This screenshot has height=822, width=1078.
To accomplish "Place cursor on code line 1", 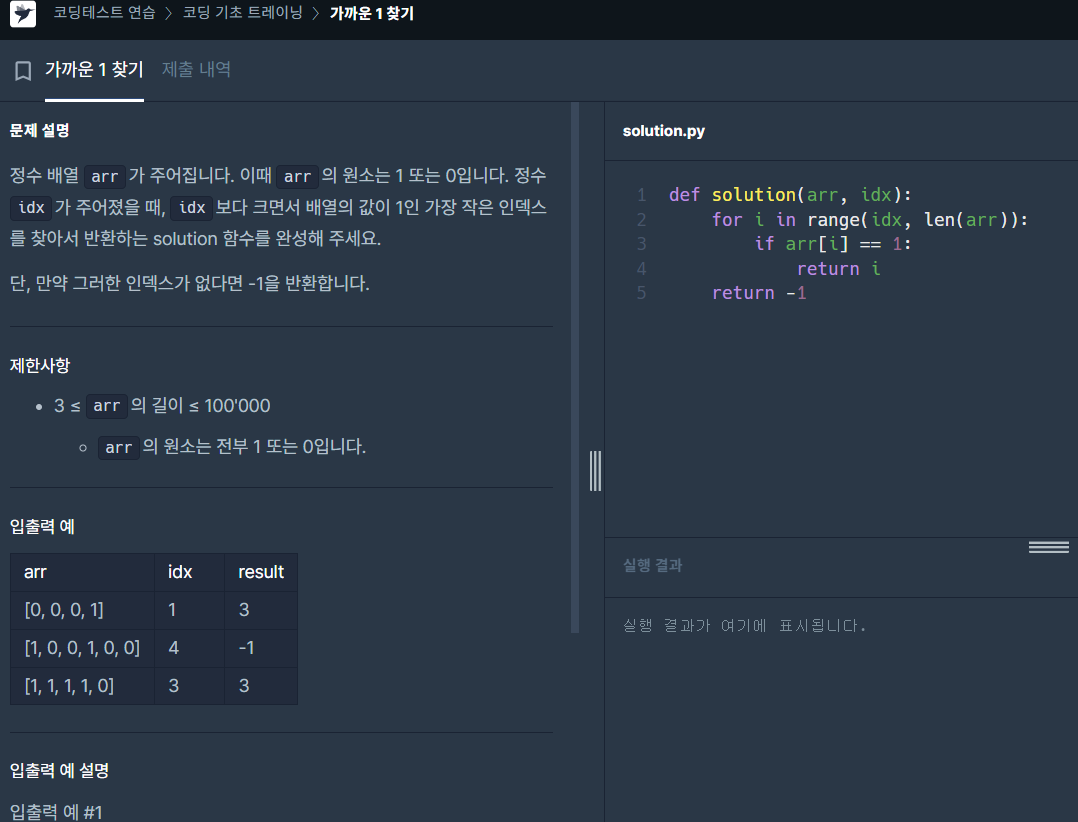I will (791, 195).
